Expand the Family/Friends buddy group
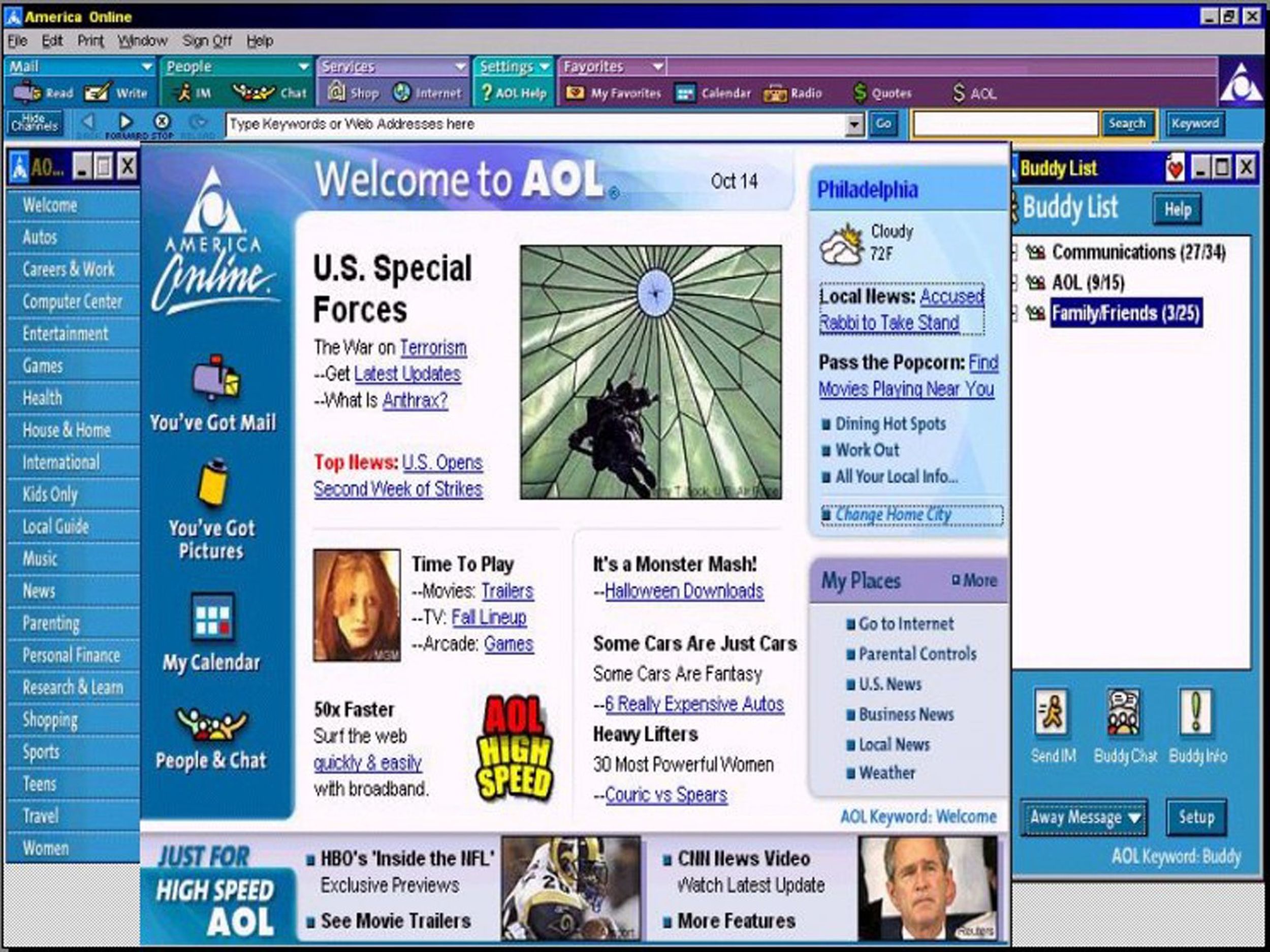Viewport: 1270px width, 952px height. (1015, 313)
